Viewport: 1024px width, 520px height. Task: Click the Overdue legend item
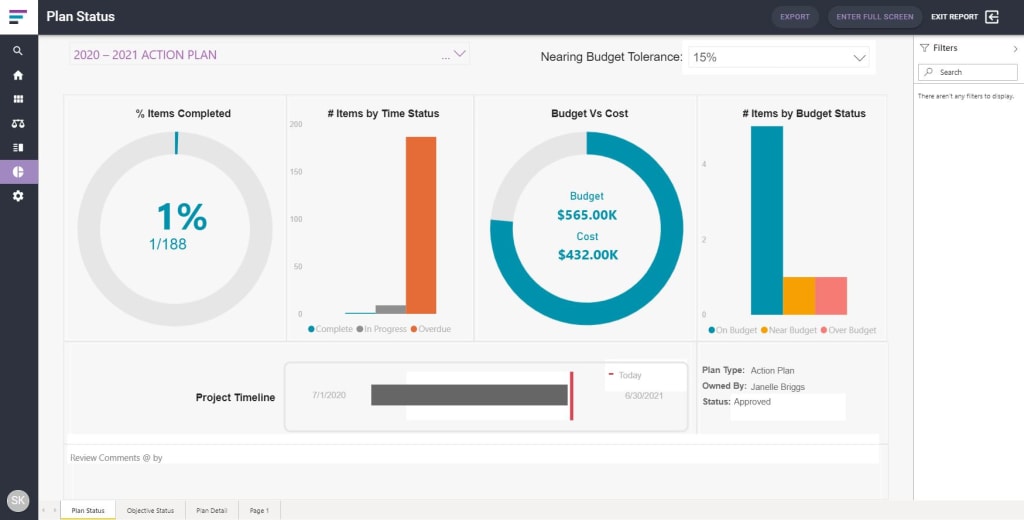click(x=430, y=329)
